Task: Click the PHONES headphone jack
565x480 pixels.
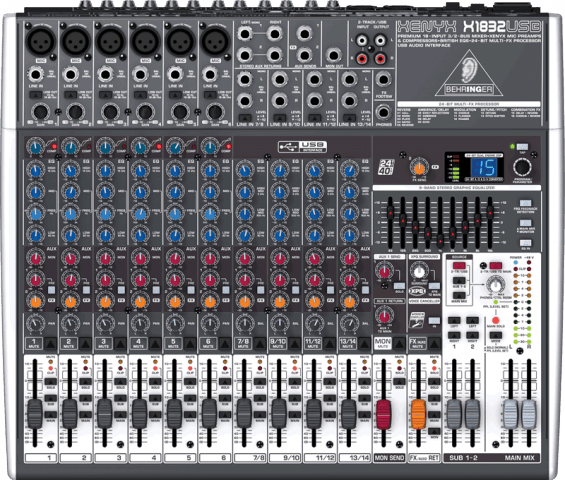Action: (383, 112)
